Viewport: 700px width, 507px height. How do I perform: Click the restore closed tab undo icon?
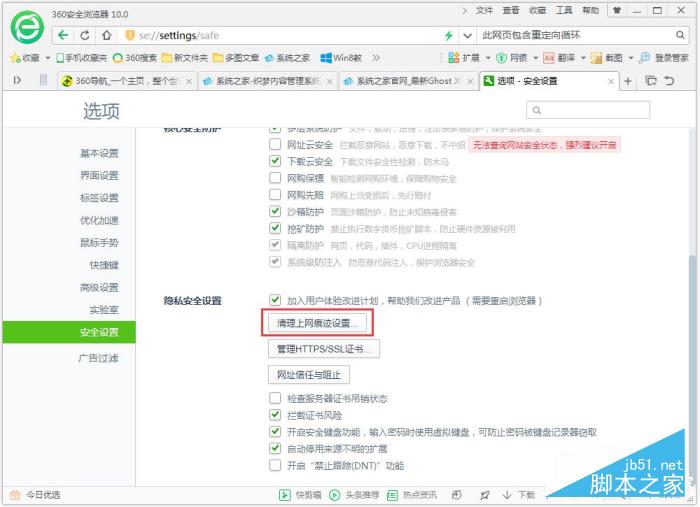click(x=669, y=81)
